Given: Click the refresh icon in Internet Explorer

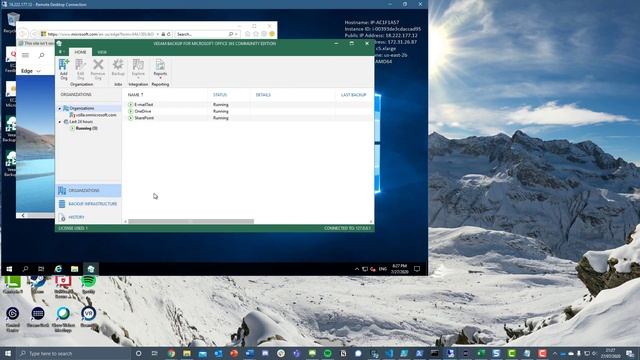Looking at the screenshot, I should coord(169,34).
